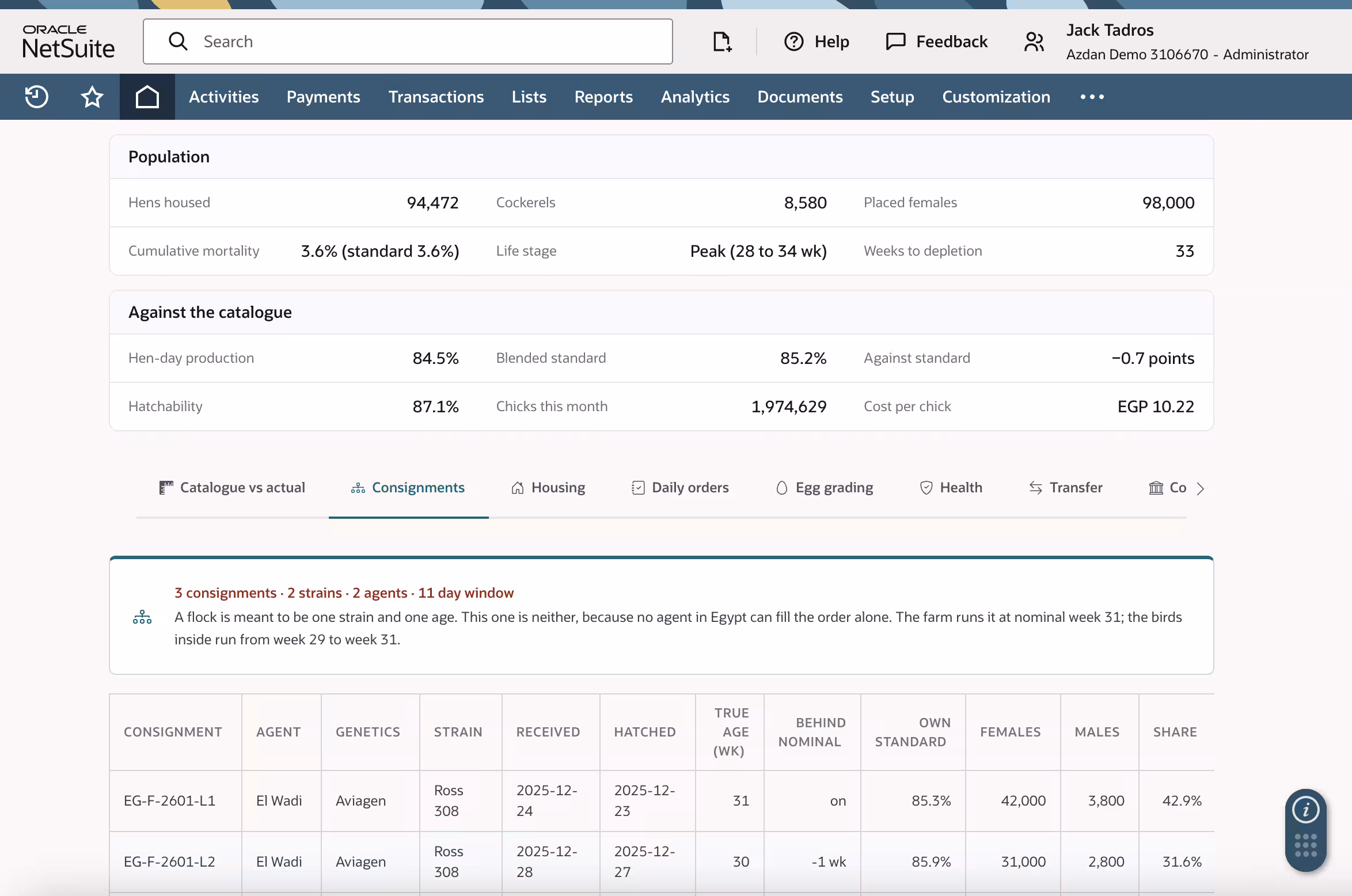Click the magnifier icon in search bar
Image resolution: width=1352 pixels, height=896 pixels.
point(178,41)
